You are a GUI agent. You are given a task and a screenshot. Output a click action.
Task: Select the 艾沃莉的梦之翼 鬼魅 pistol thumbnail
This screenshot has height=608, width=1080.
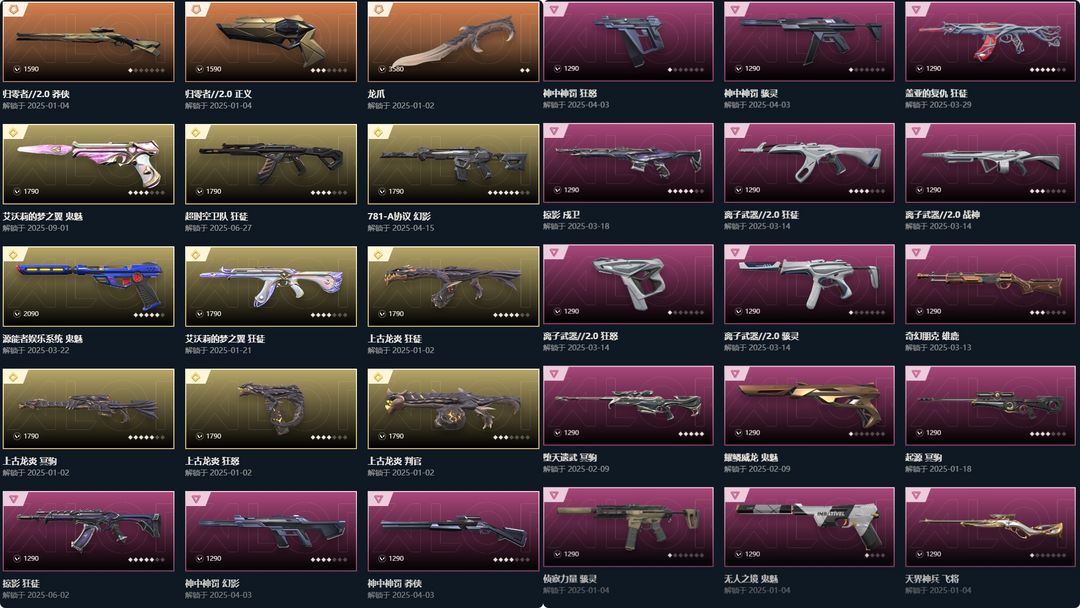pos(89,164)
